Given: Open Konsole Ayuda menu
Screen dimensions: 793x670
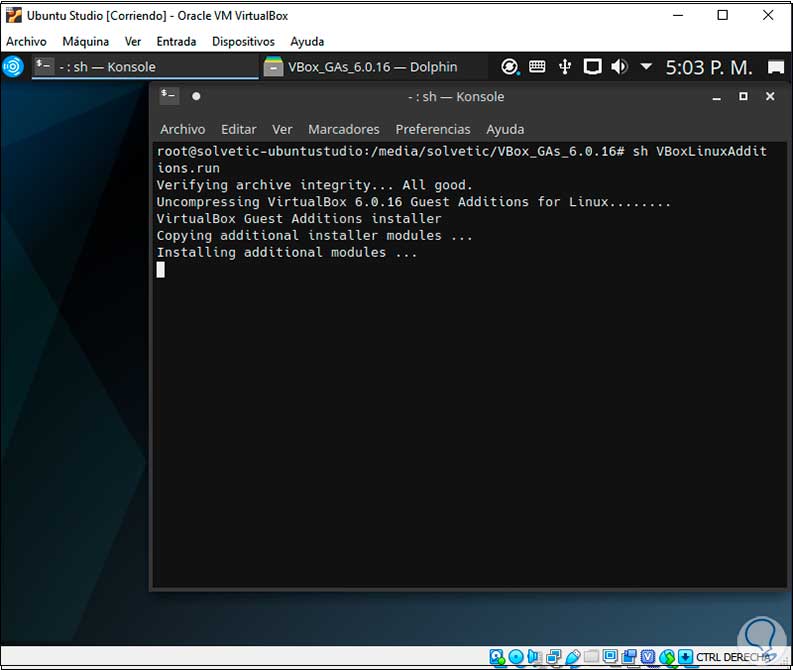Looking at the screenshot, I should (x=505, y=129).
